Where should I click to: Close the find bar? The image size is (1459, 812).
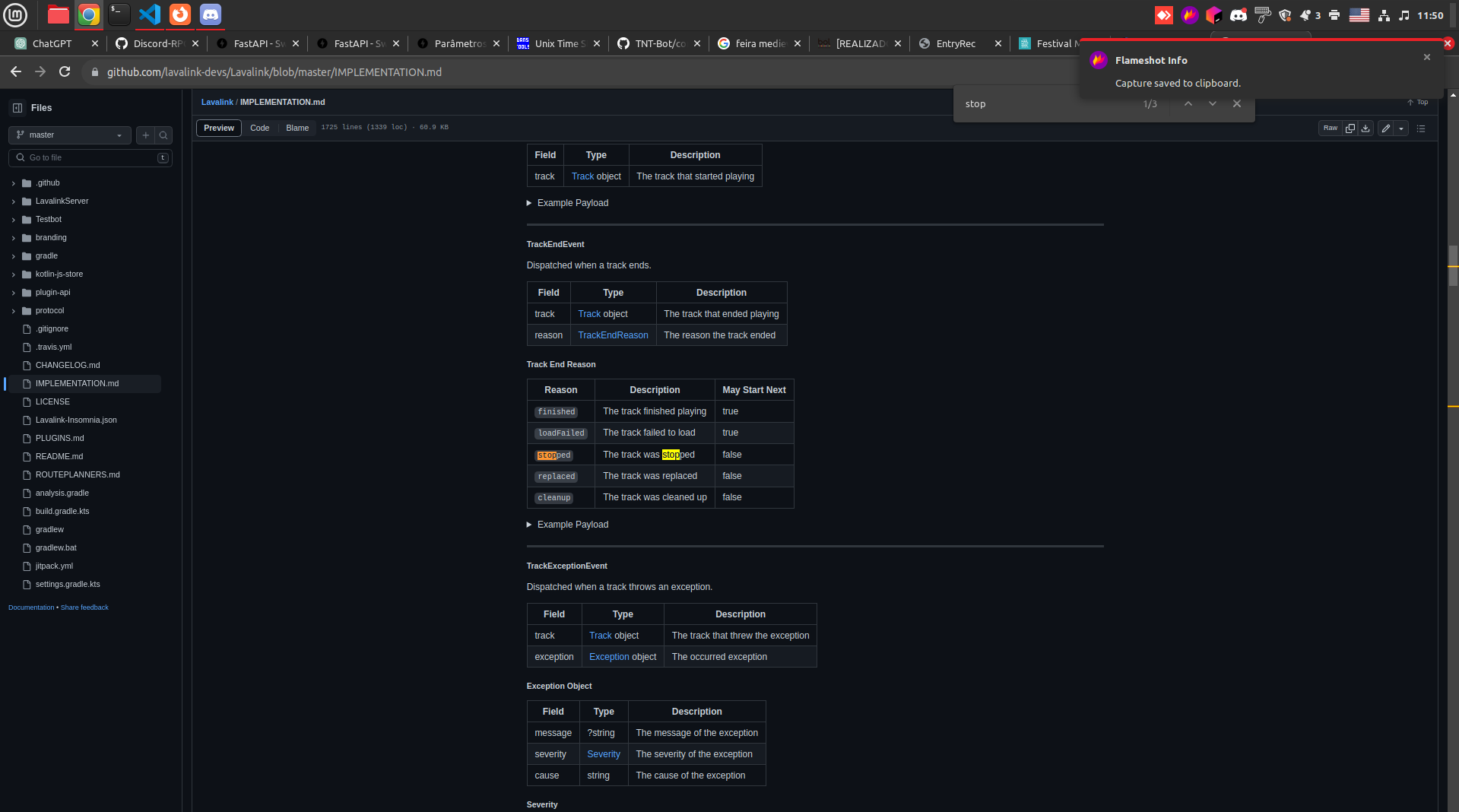(x=1237, y=104)
